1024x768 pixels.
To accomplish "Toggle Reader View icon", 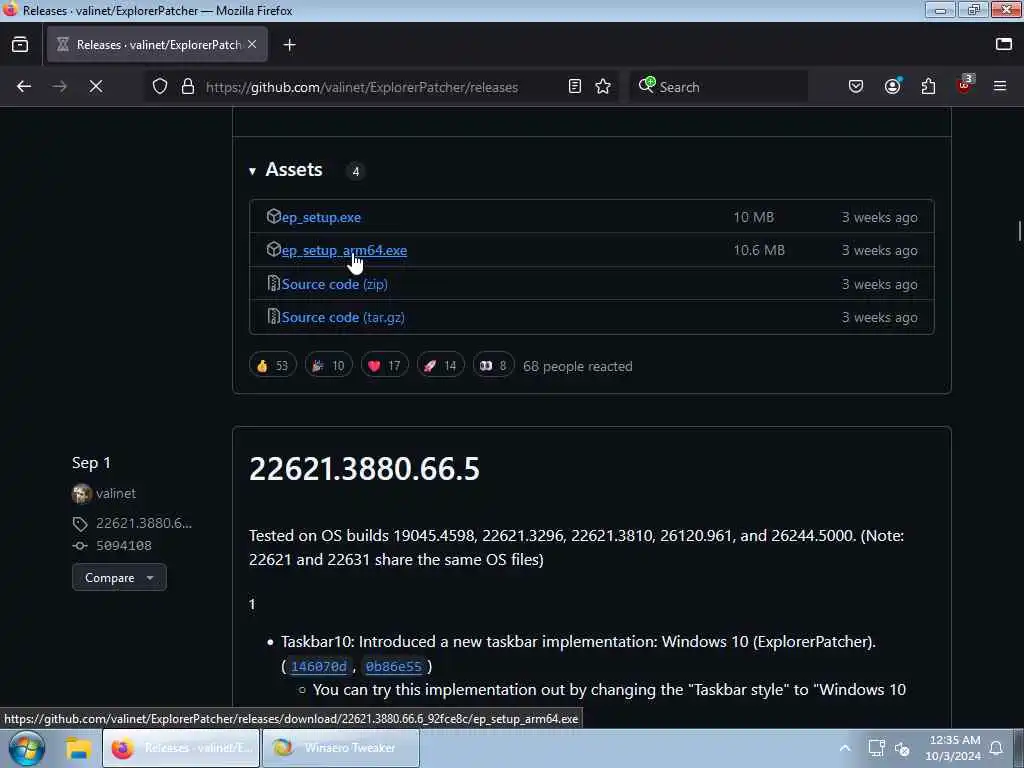I will (x=575, y=86).
